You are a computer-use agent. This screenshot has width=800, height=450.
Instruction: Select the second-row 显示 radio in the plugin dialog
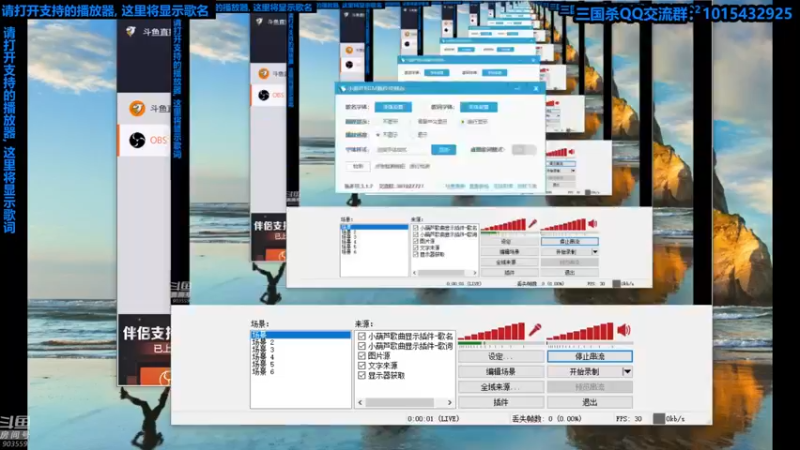pos(413,135)
